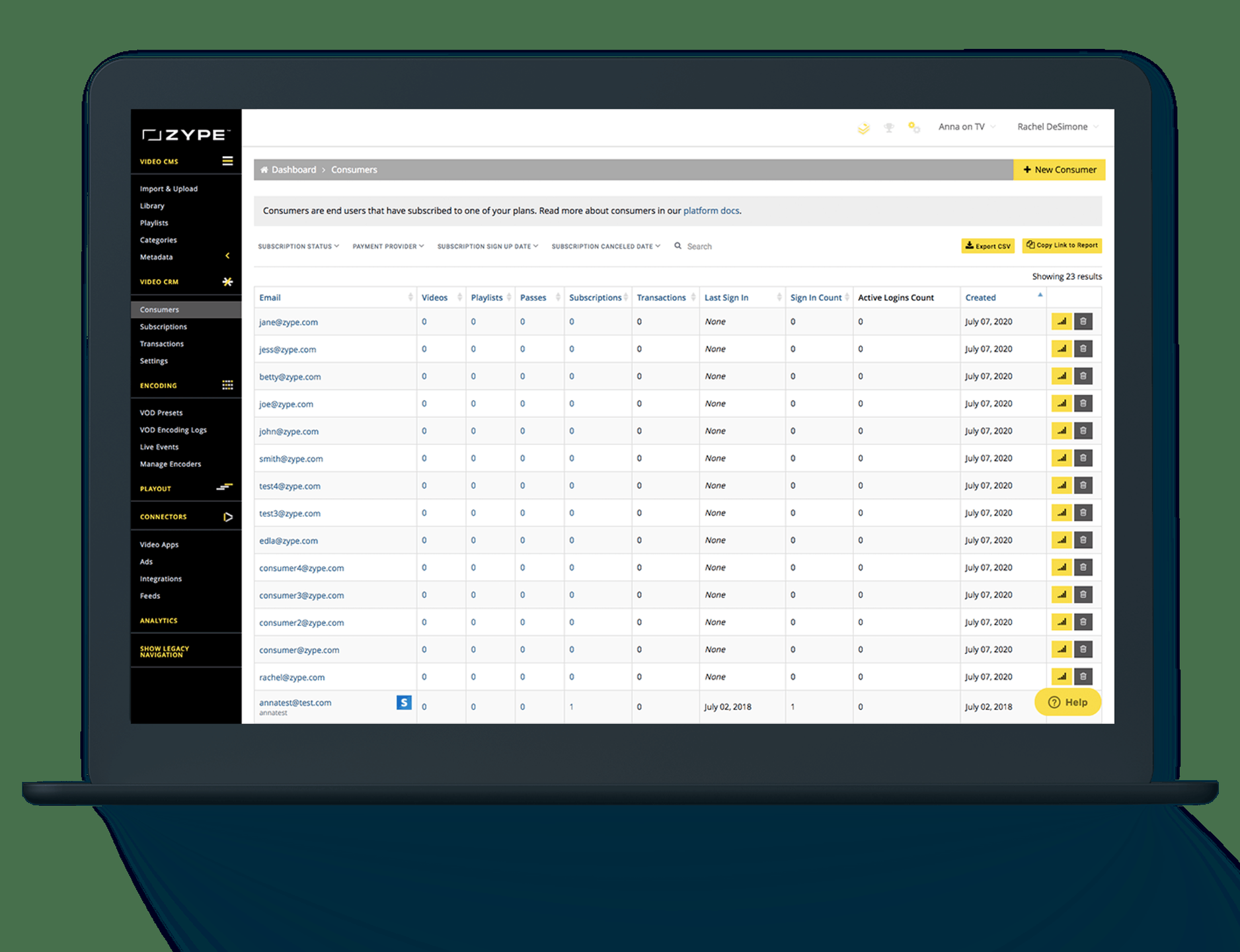Click the trophy icon in top bar
The height and width of the screenshot is (952, 1240).
click(889, 128)
